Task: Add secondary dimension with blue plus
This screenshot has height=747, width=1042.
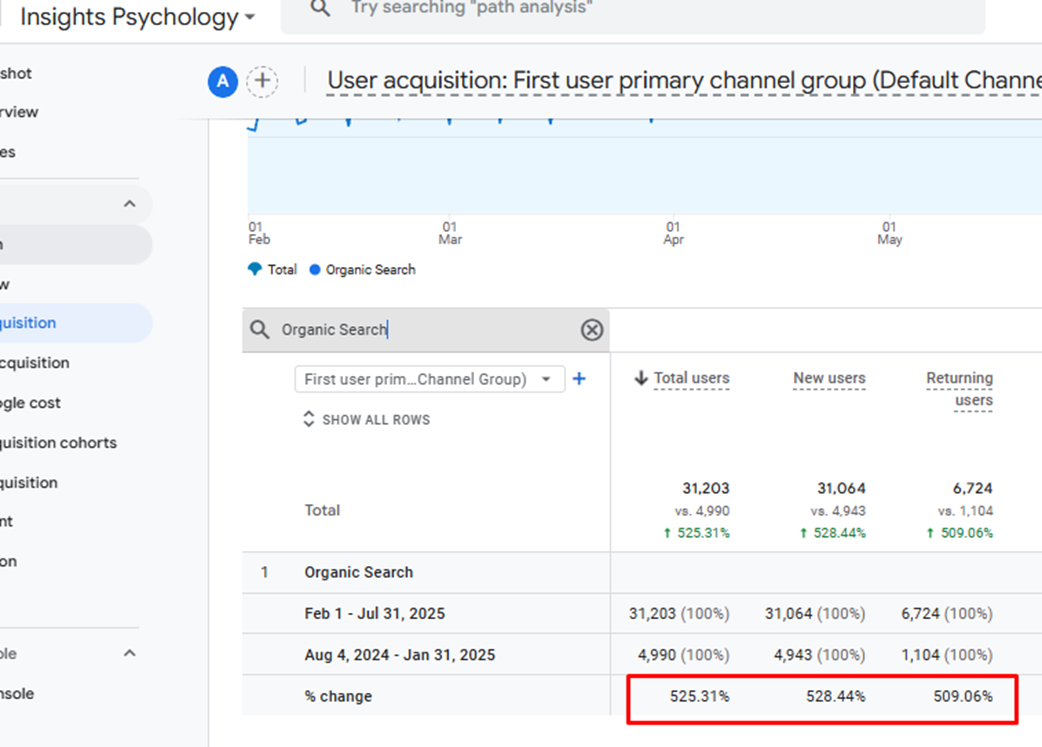Action: [579, 379]
